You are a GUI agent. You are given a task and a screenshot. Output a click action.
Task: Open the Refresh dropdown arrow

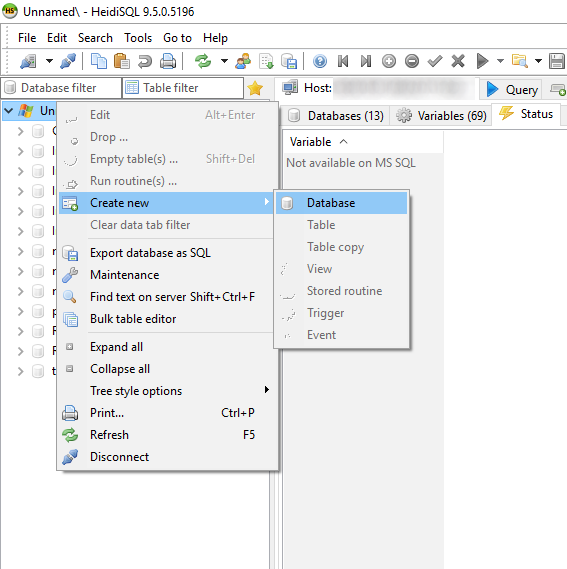[x=224, y=61]
